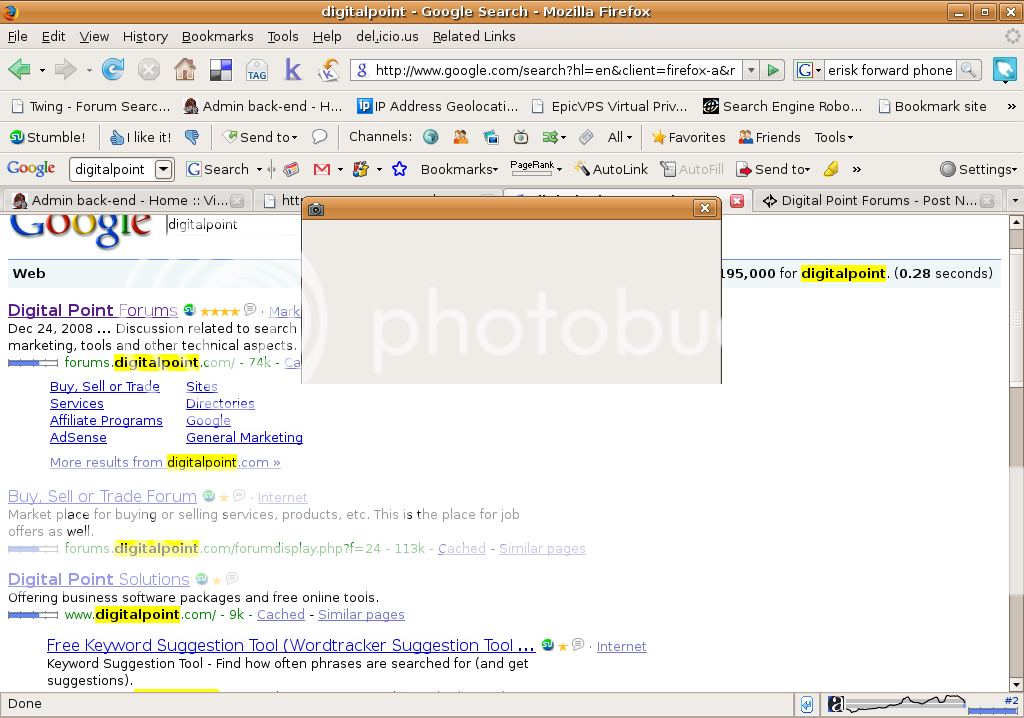The height and width of the screenshot is (718, 1024).
Task: Open Gmail from the Google toolbar
Action: tap(322, 169)
